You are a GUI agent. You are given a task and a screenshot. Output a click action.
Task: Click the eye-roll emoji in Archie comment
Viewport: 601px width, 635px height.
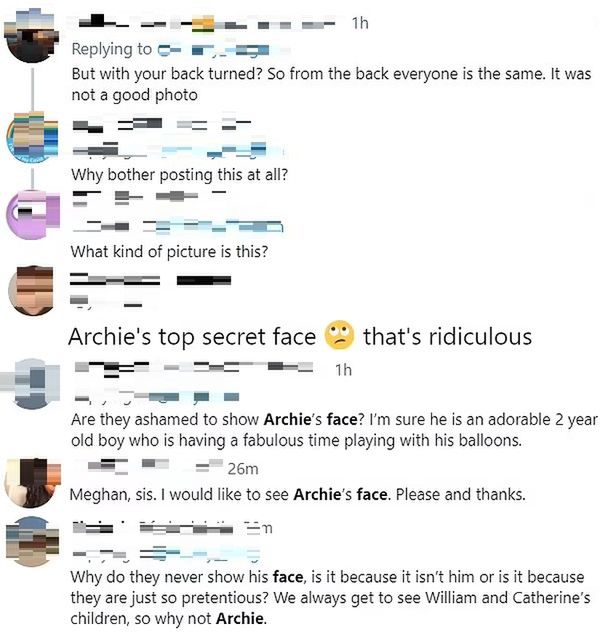coord(339,335)
